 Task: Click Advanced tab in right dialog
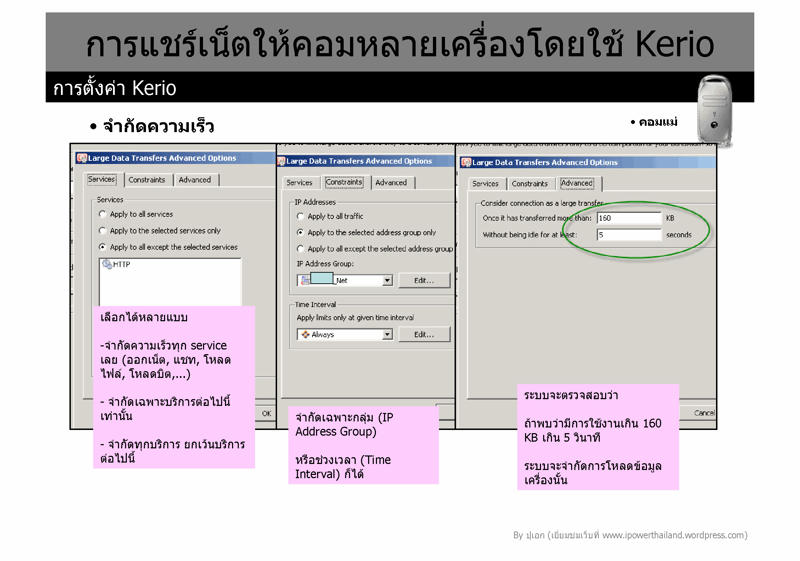click(x=577, y=183)
